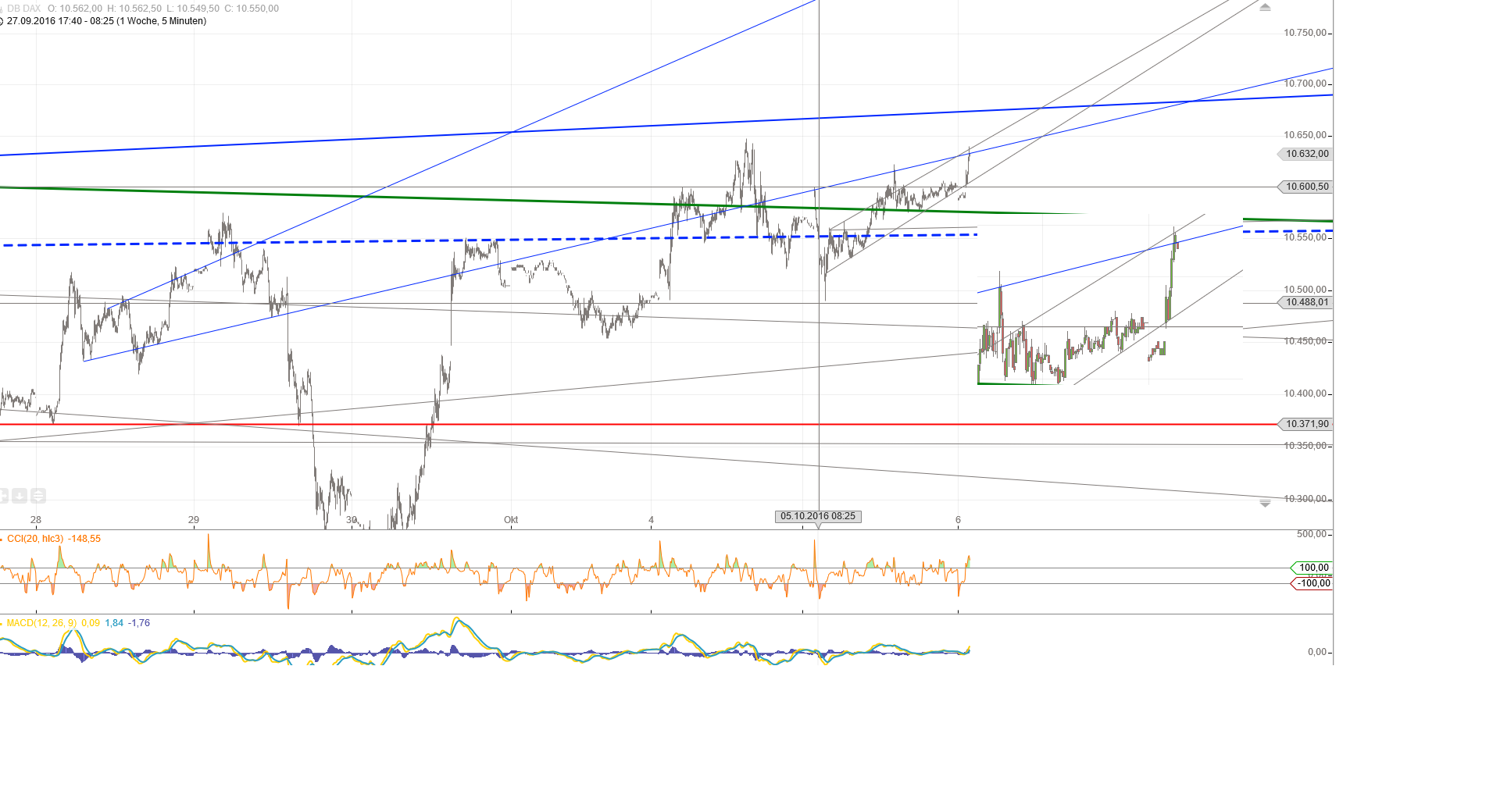
Task: Select the 10.371,90 price tag
Action: pyautogui.click(x=1305, y=424)
